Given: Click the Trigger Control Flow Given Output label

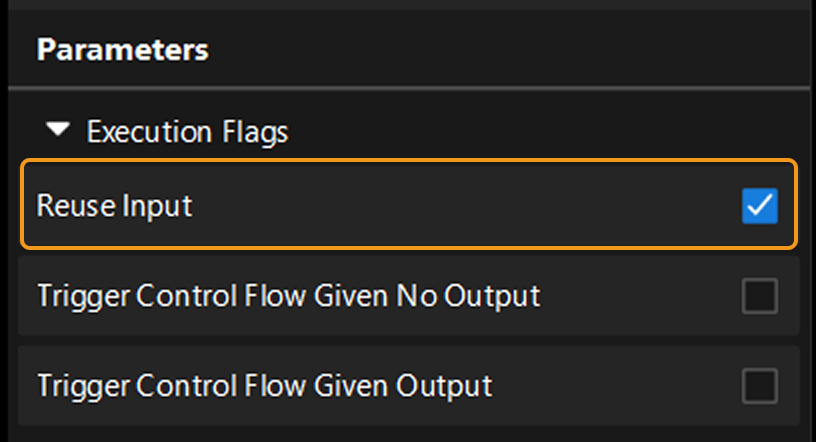Looking at the screenshot, I should pos(264,385).
